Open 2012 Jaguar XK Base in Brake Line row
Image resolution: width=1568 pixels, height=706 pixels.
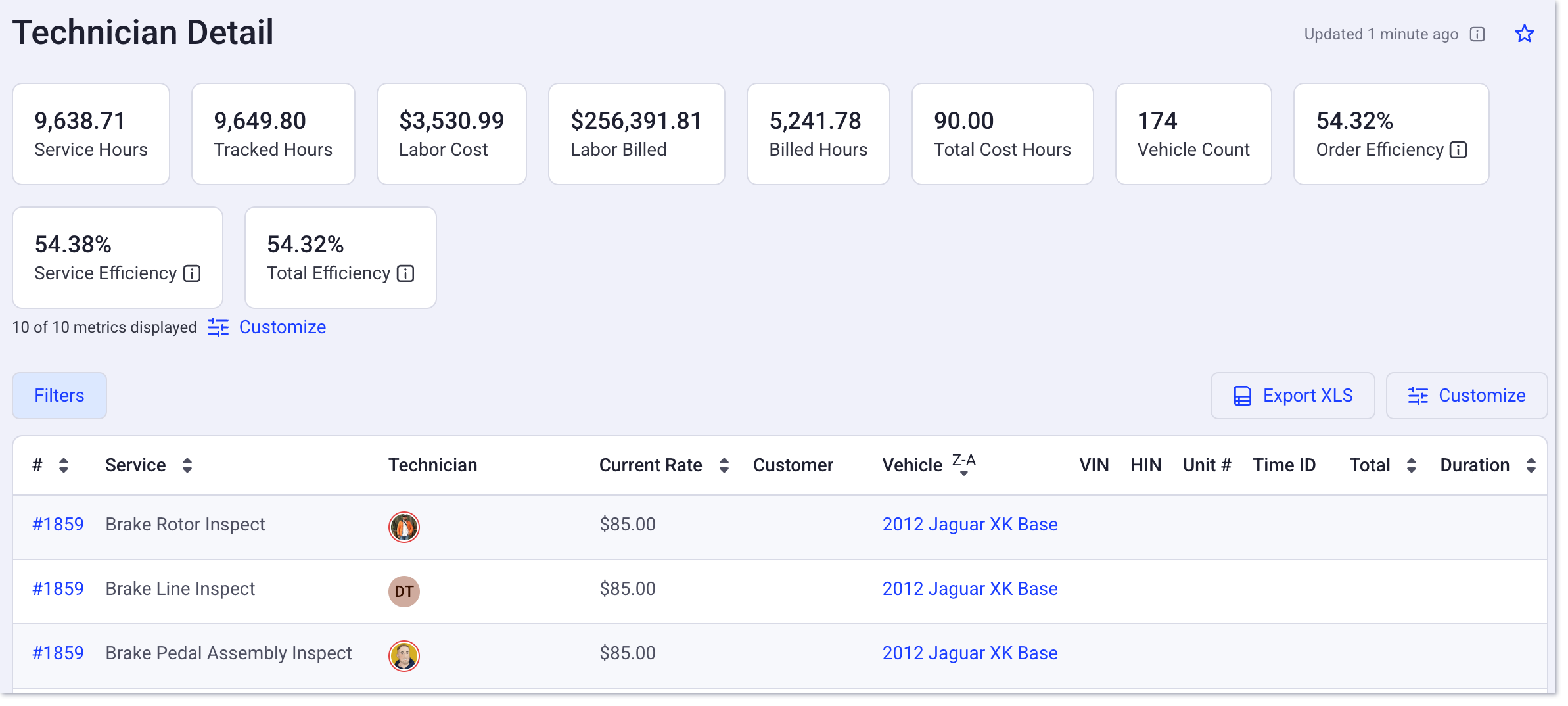[x=970, y=589]
